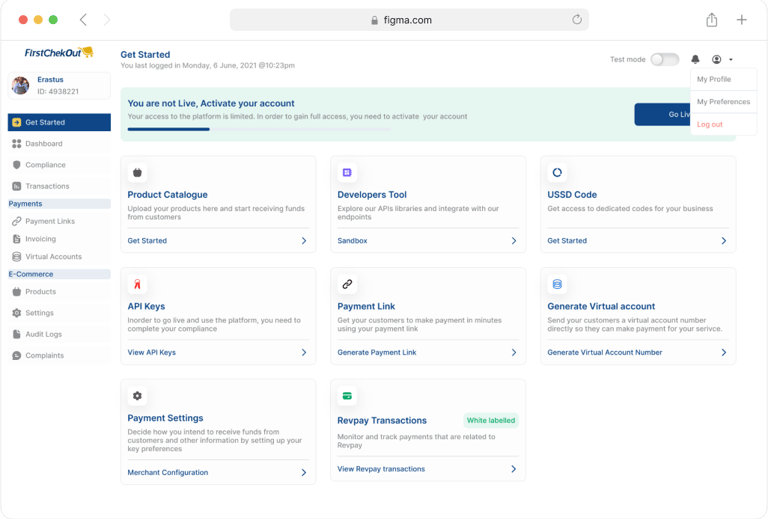
Task: Click the Revpay Transactions green card icon
Action: pos(347,396)
